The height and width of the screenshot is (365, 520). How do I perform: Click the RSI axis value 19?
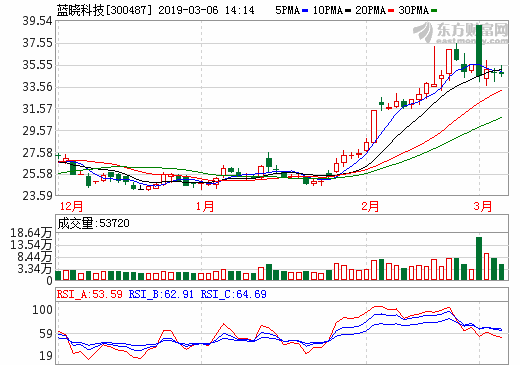click(x=46, y=356)
